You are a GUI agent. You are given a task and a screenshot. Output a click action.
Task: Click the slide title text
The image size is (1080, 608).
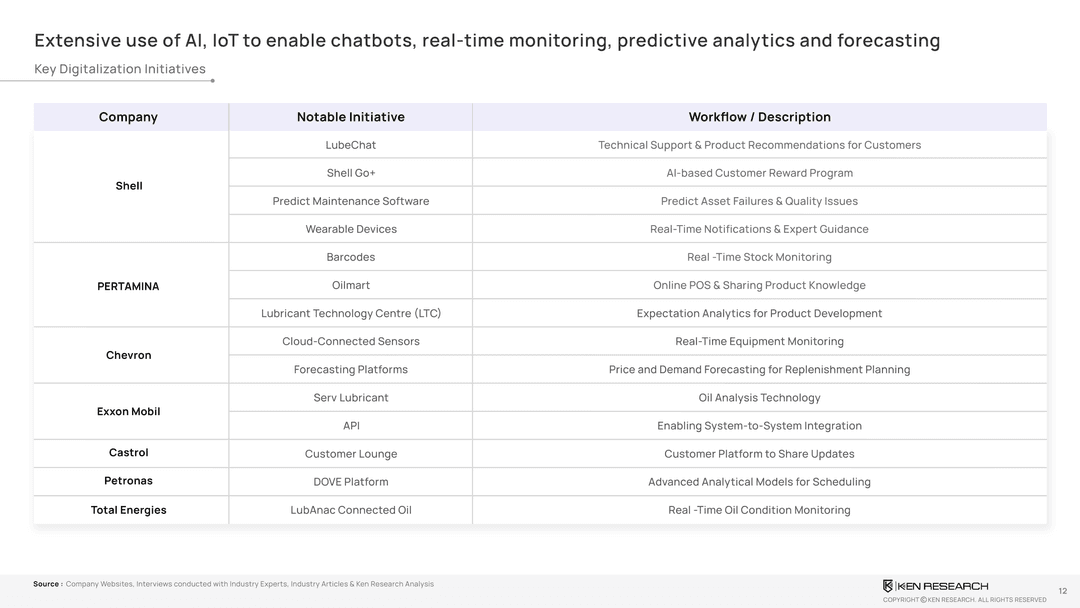coord(487,41)
